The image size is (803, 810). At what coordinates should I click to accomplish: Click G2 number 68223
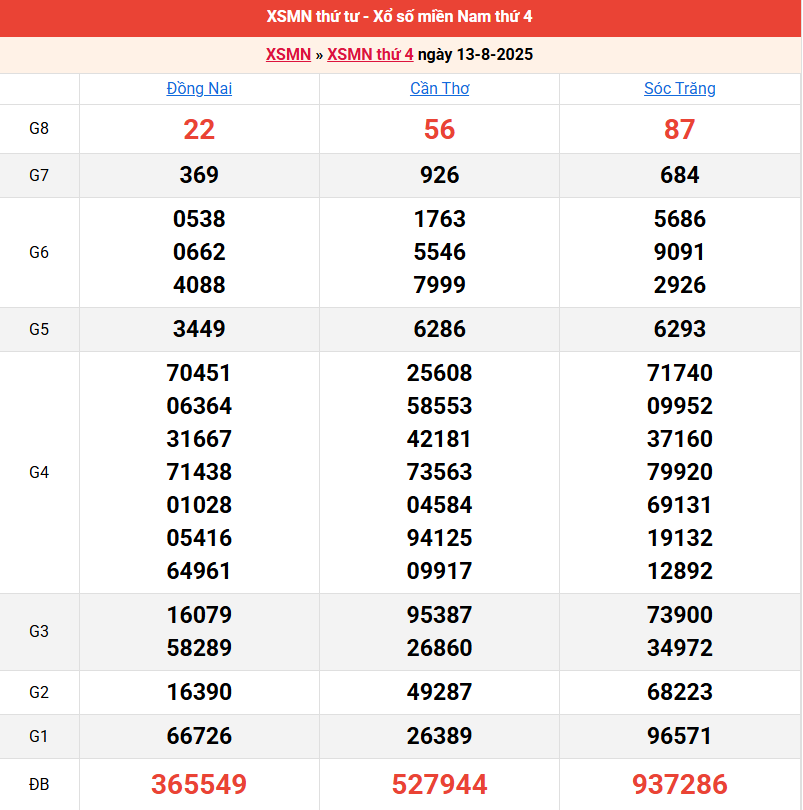(x=680, y=692)
